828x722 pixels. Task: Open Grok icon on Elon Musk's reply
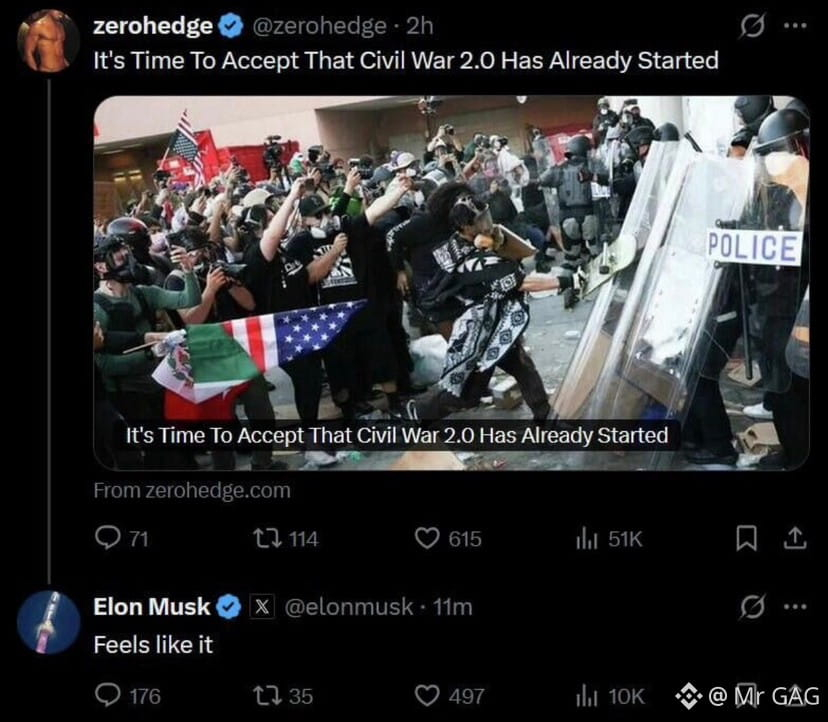[x=752, y=606]
